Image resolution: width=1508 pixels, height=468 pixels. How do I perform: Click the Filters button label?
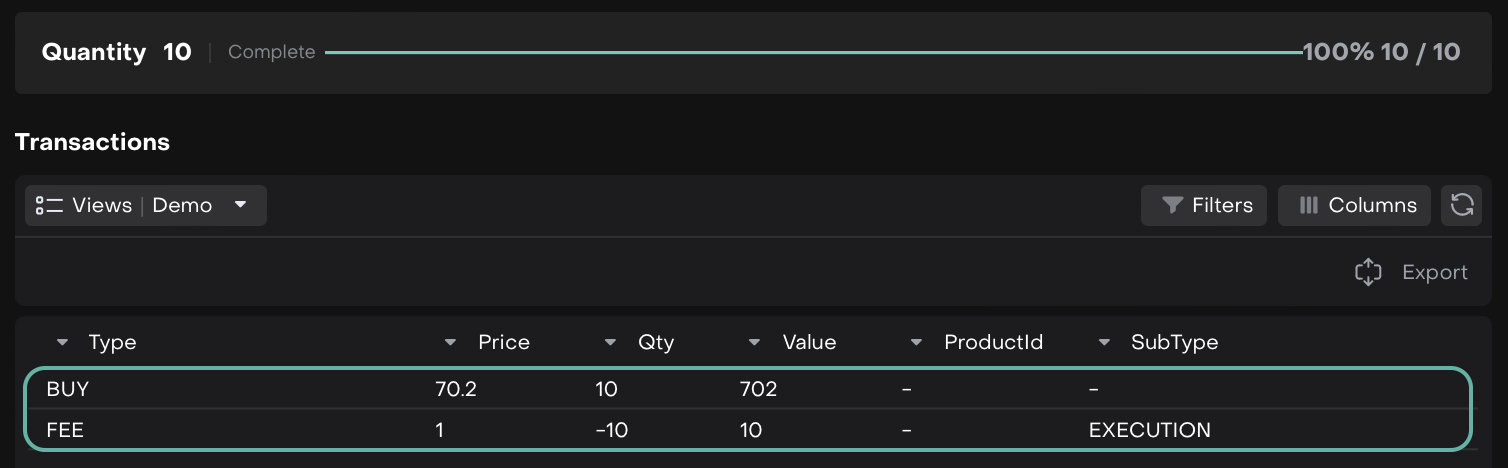(x=1222, y=205)
